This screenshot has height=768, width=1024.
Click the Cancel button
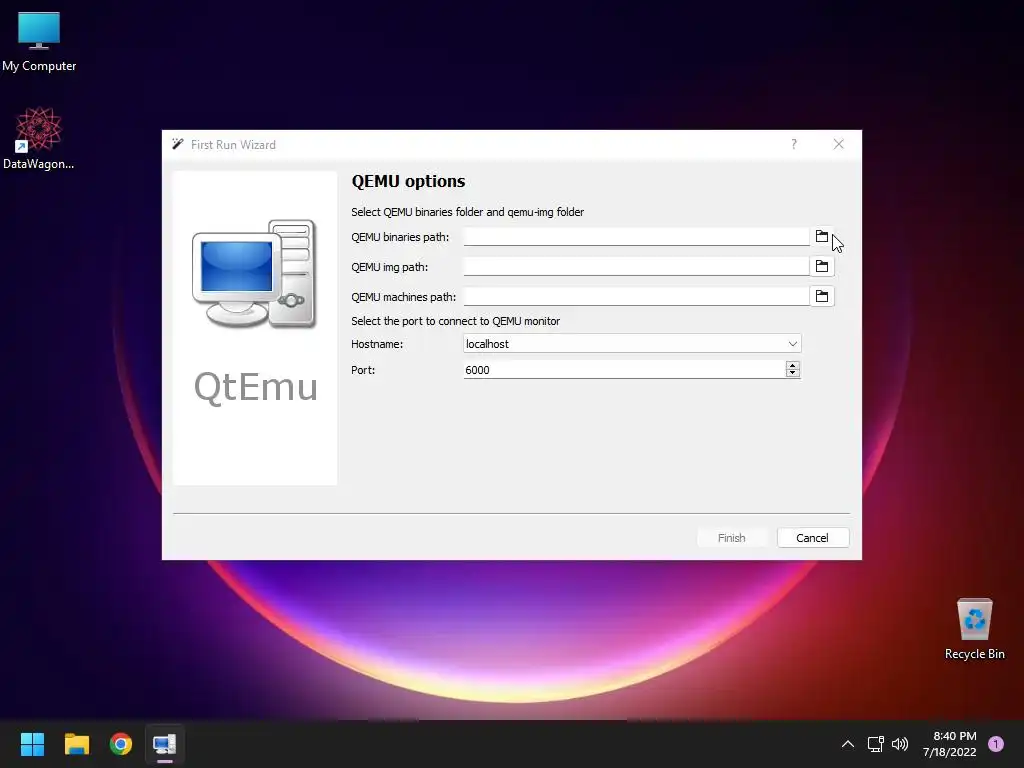click(x=812, y=538)
